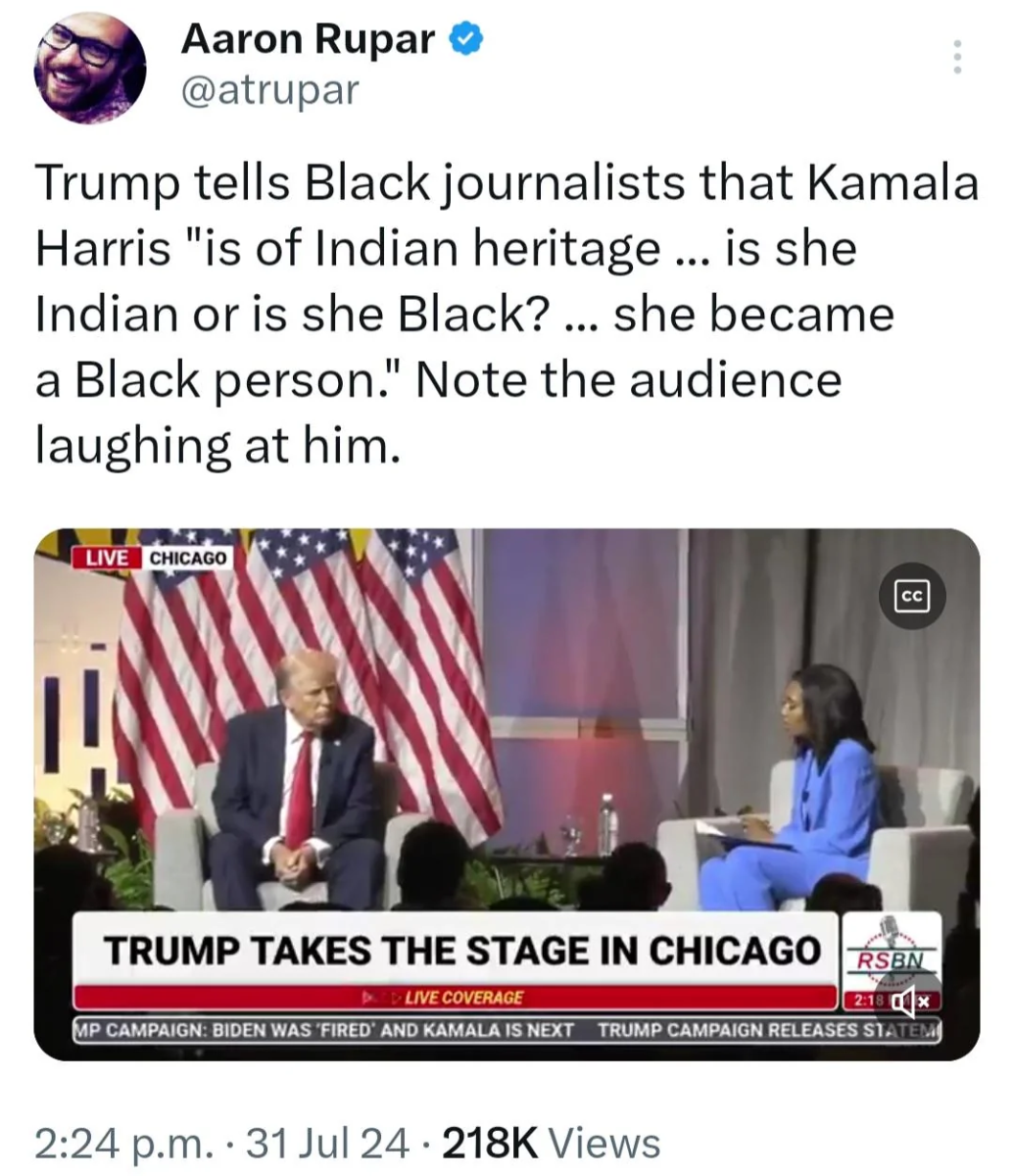Open the @atrupar handle link
Viewport: 1014px width, 1176px height.
270,90
